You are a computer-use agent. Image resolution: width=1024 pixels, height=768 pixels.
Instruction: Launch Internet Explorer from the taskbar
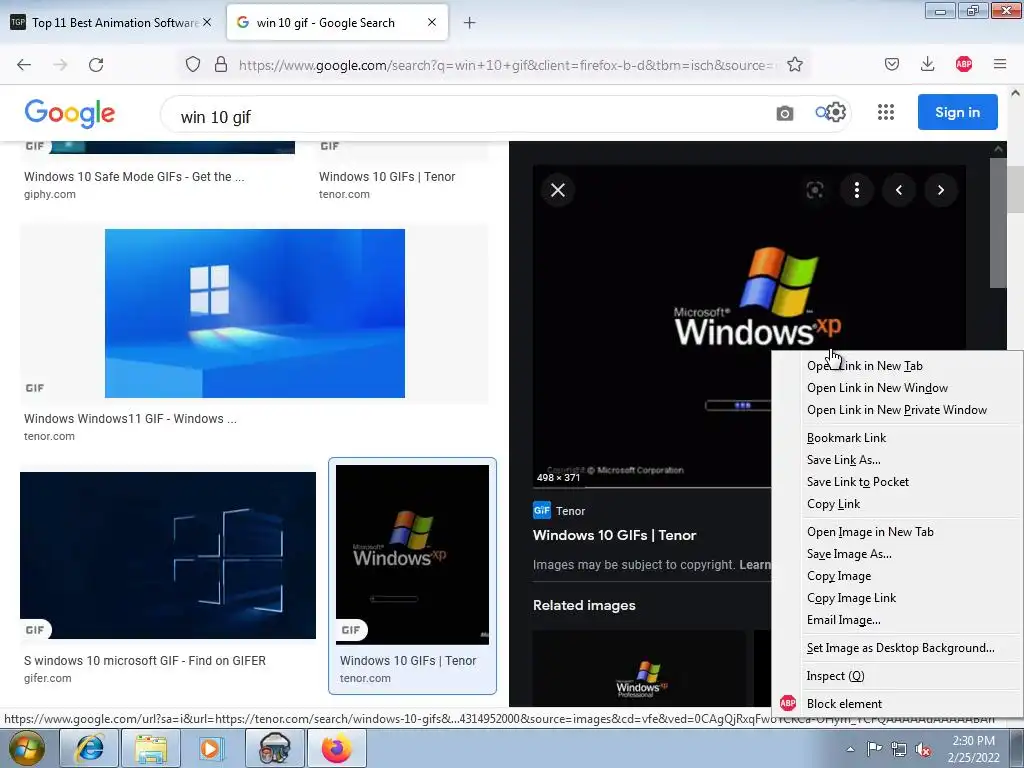click(89, 748)
